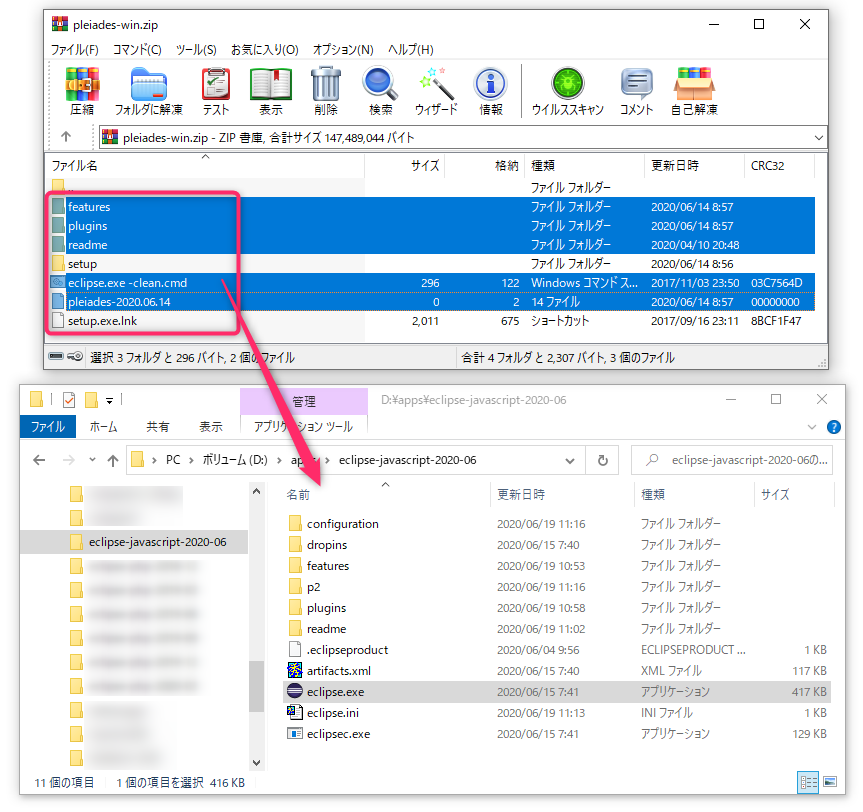
Task: Expand the Explorer address history dropdown
Action: pyautogui.click(x=570, y=460)
